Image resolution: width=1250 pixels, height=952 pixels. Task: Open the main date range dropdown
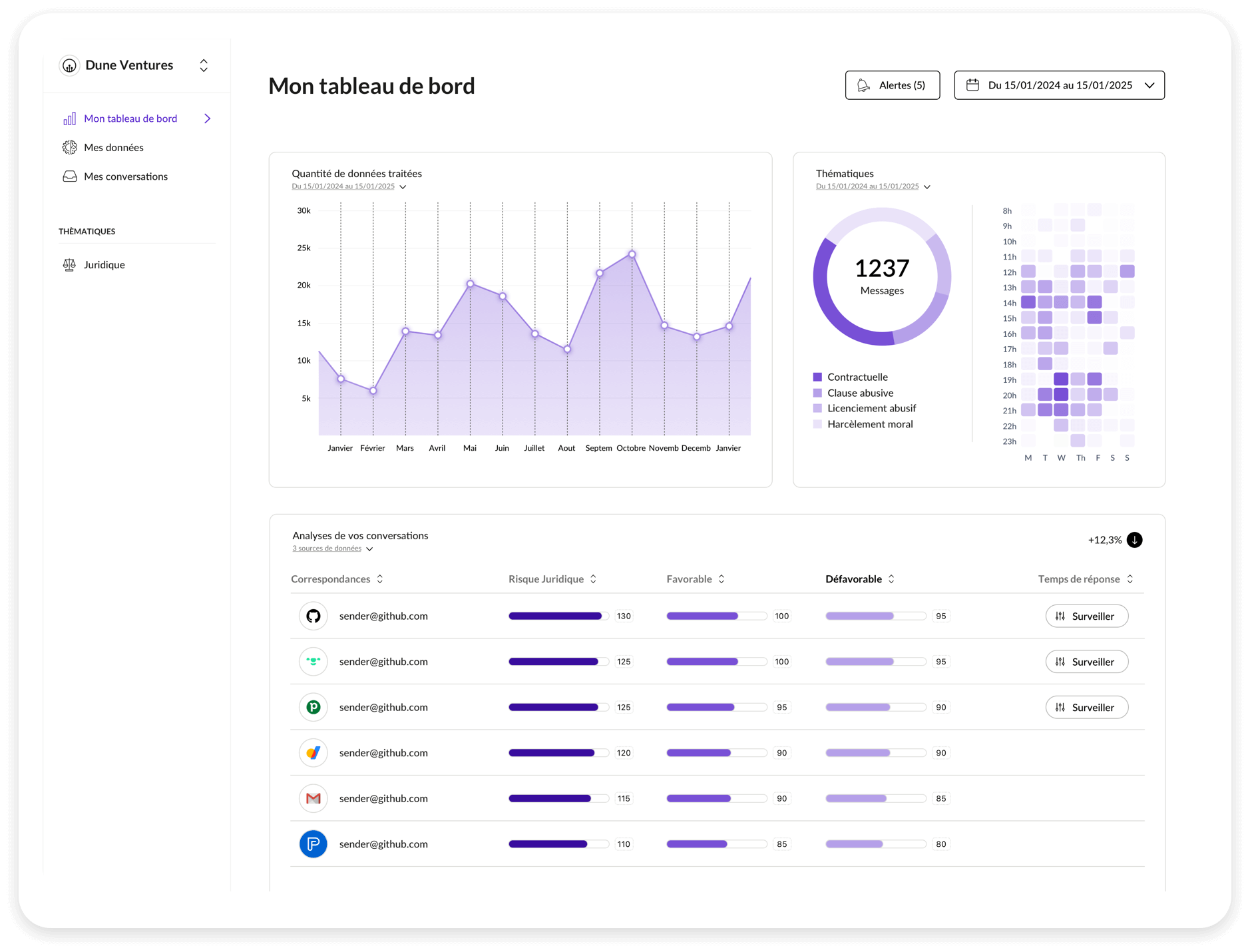[x=1059, y=85]
